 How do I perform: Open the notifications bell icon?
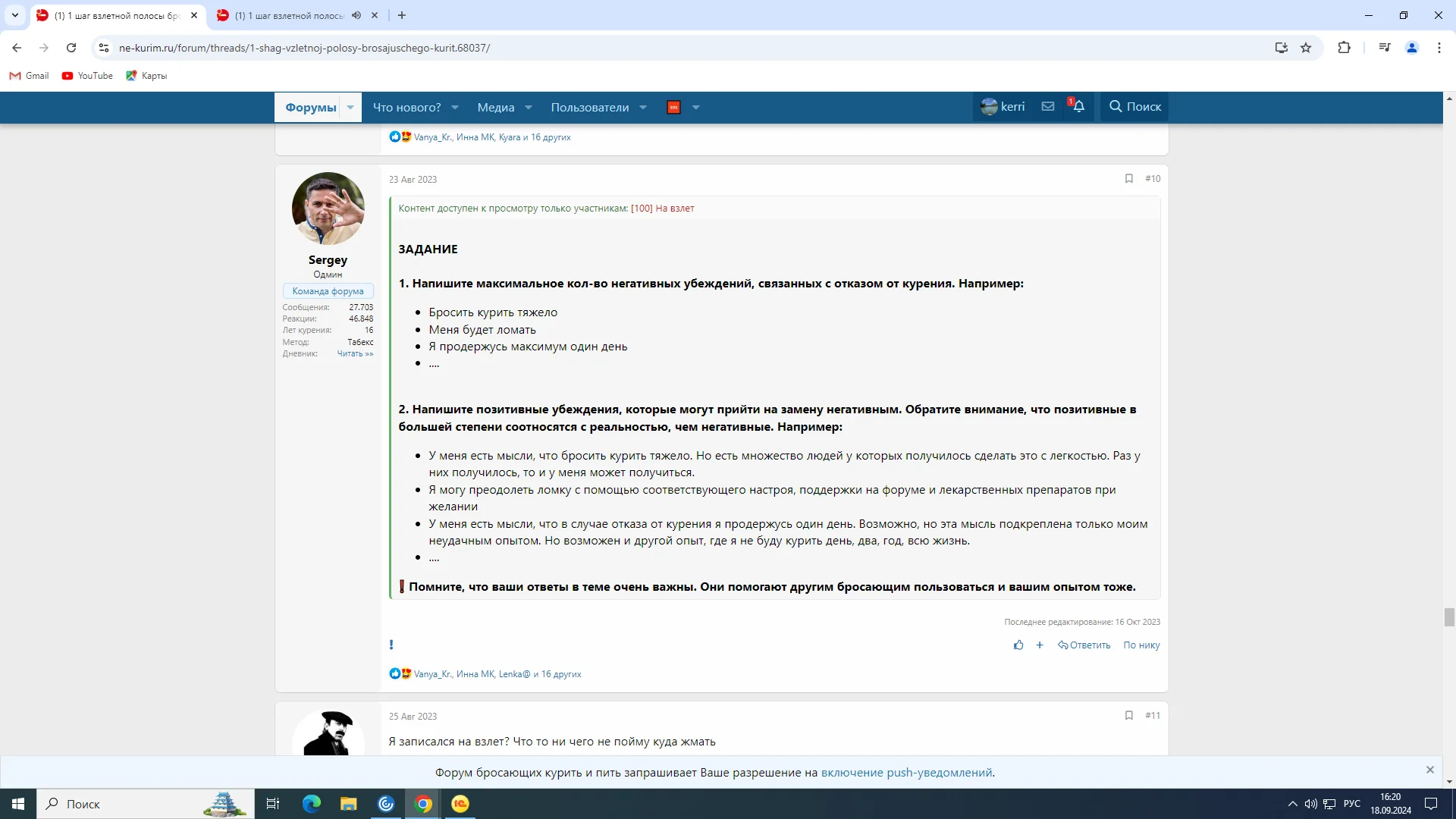1078,107
